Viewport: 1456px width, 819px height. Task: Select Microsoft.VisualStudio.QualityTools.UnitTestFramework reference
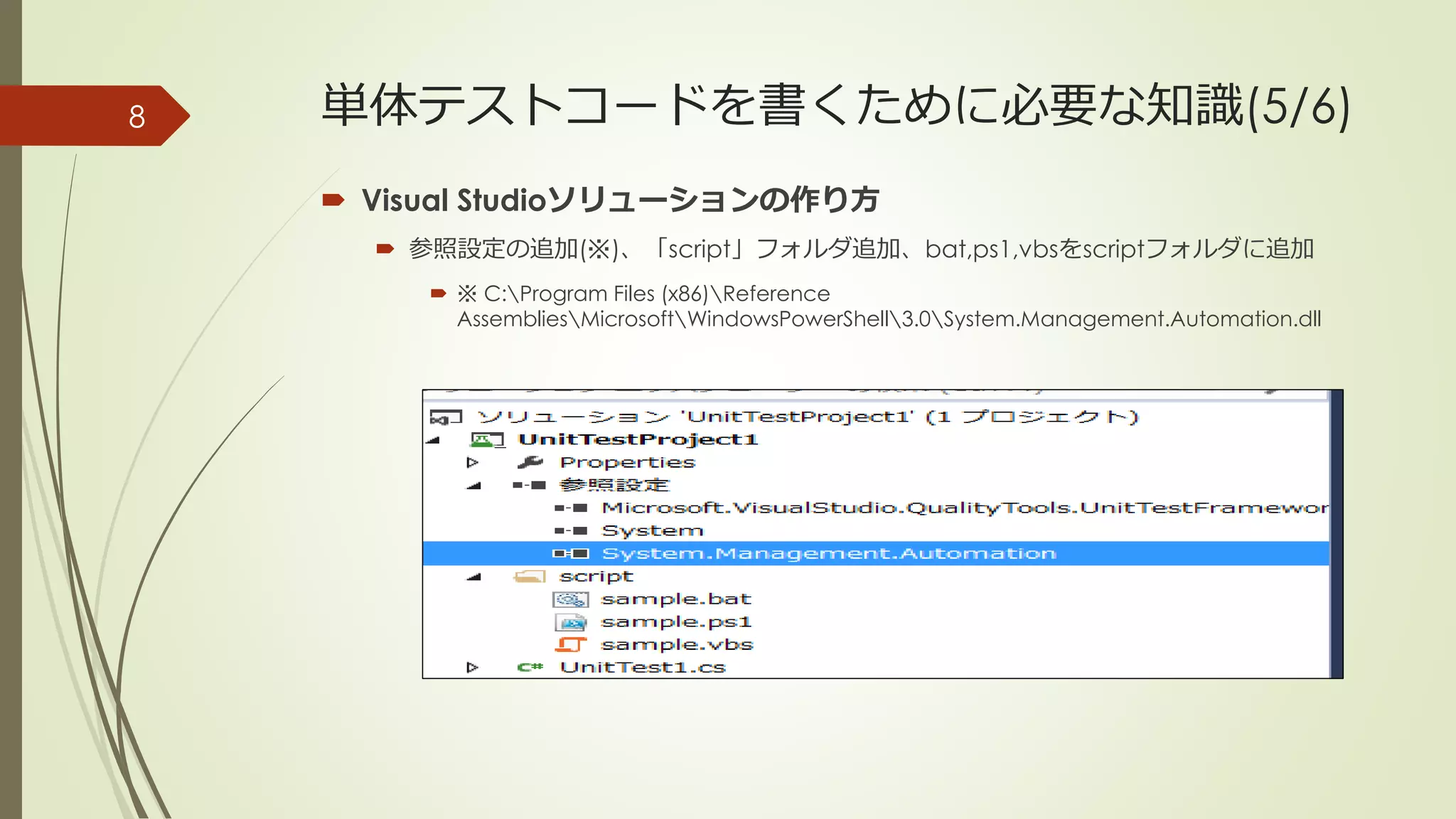(965, 508)
